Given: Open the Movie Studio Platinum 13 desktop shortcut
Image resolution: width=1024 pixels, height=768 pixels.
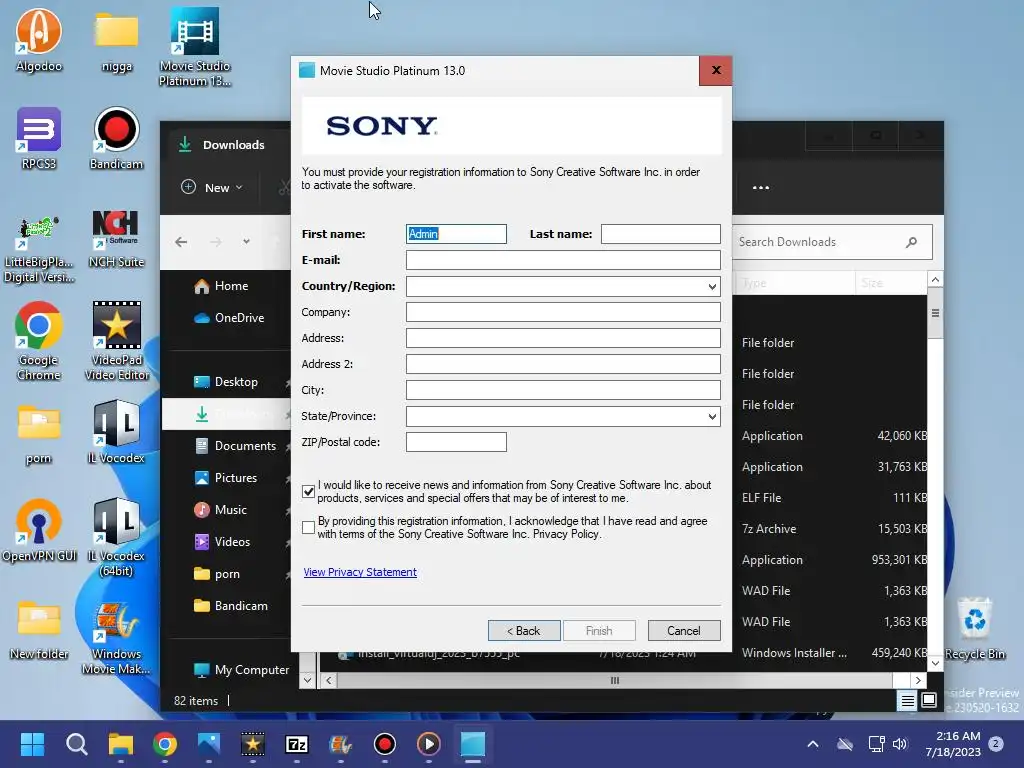Looking at the screenshot, I should [x=195, y=47].
